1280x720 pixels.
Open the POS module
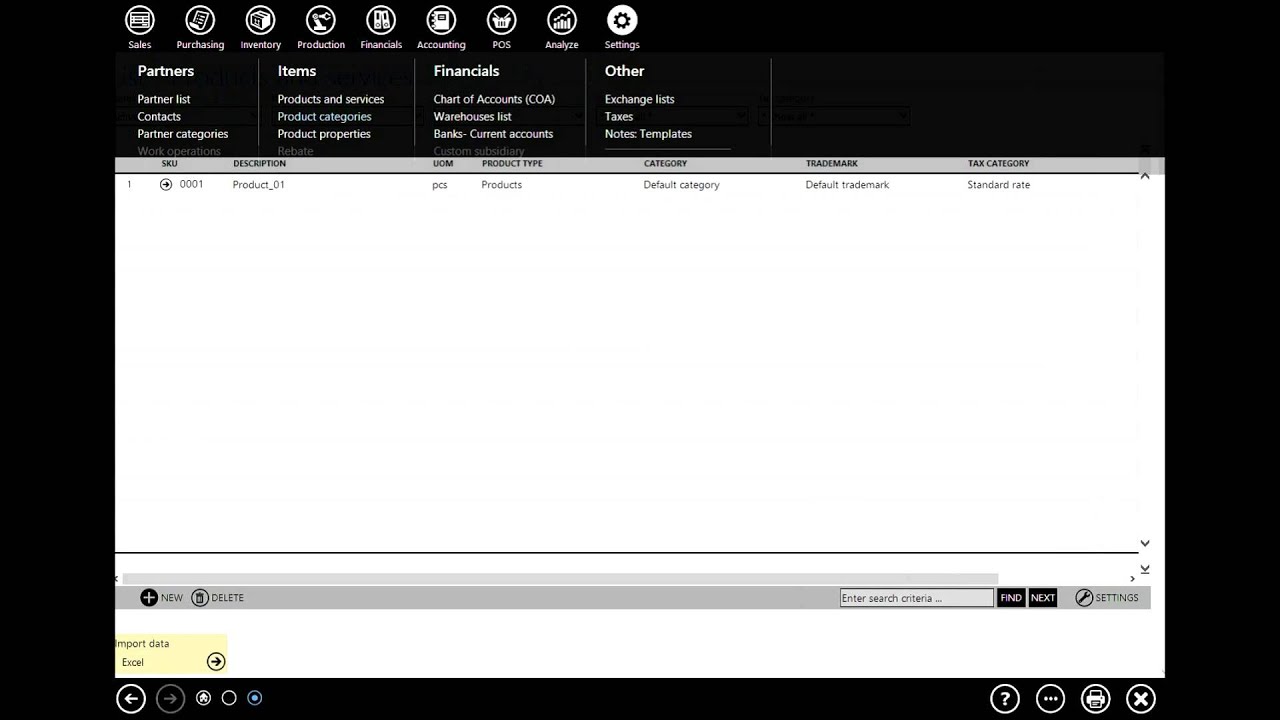(501, 28)
